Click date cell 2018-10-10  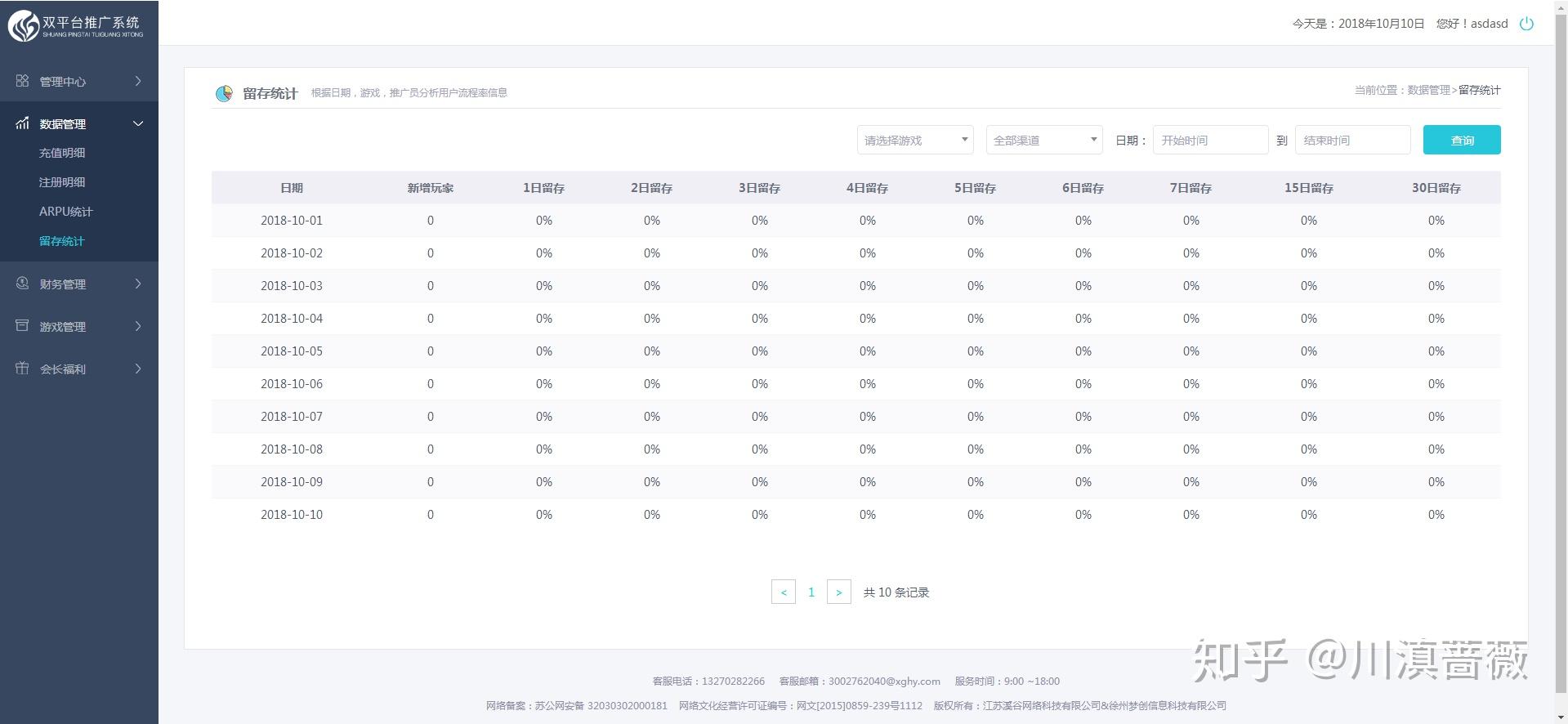coord(292,515)
